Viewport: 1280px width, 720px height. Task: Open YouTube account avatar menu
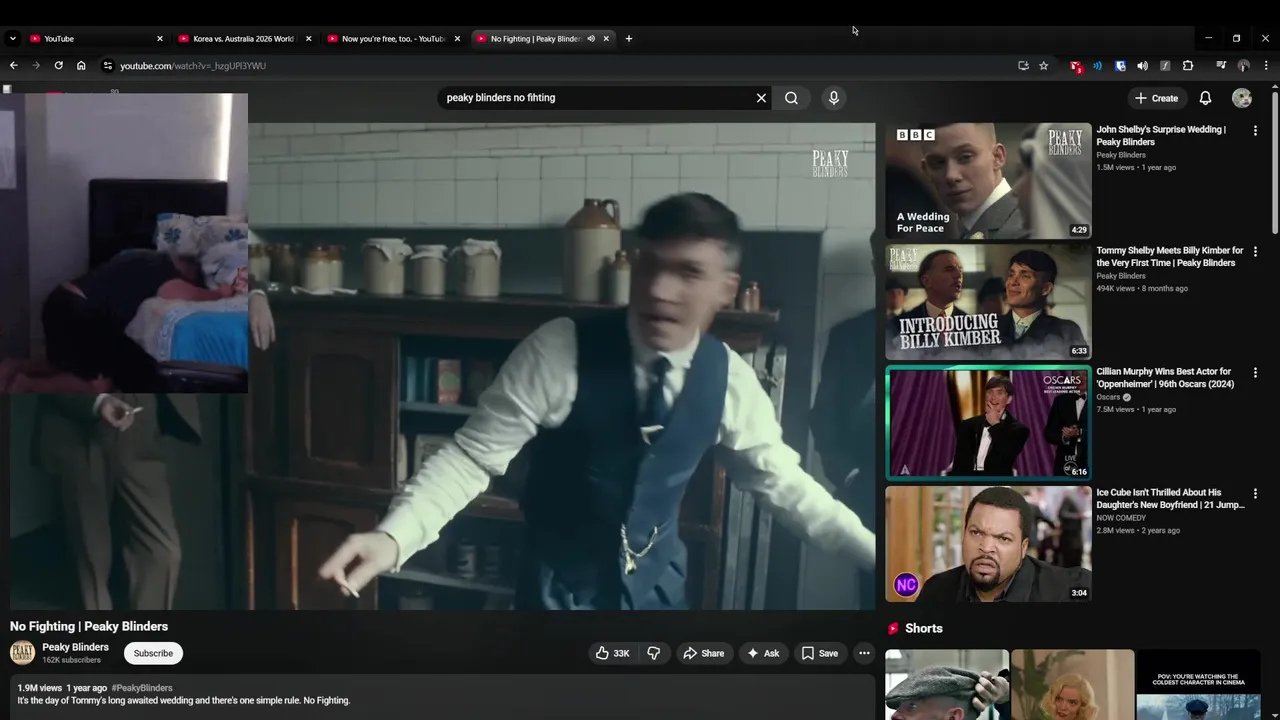[1242, 98]
